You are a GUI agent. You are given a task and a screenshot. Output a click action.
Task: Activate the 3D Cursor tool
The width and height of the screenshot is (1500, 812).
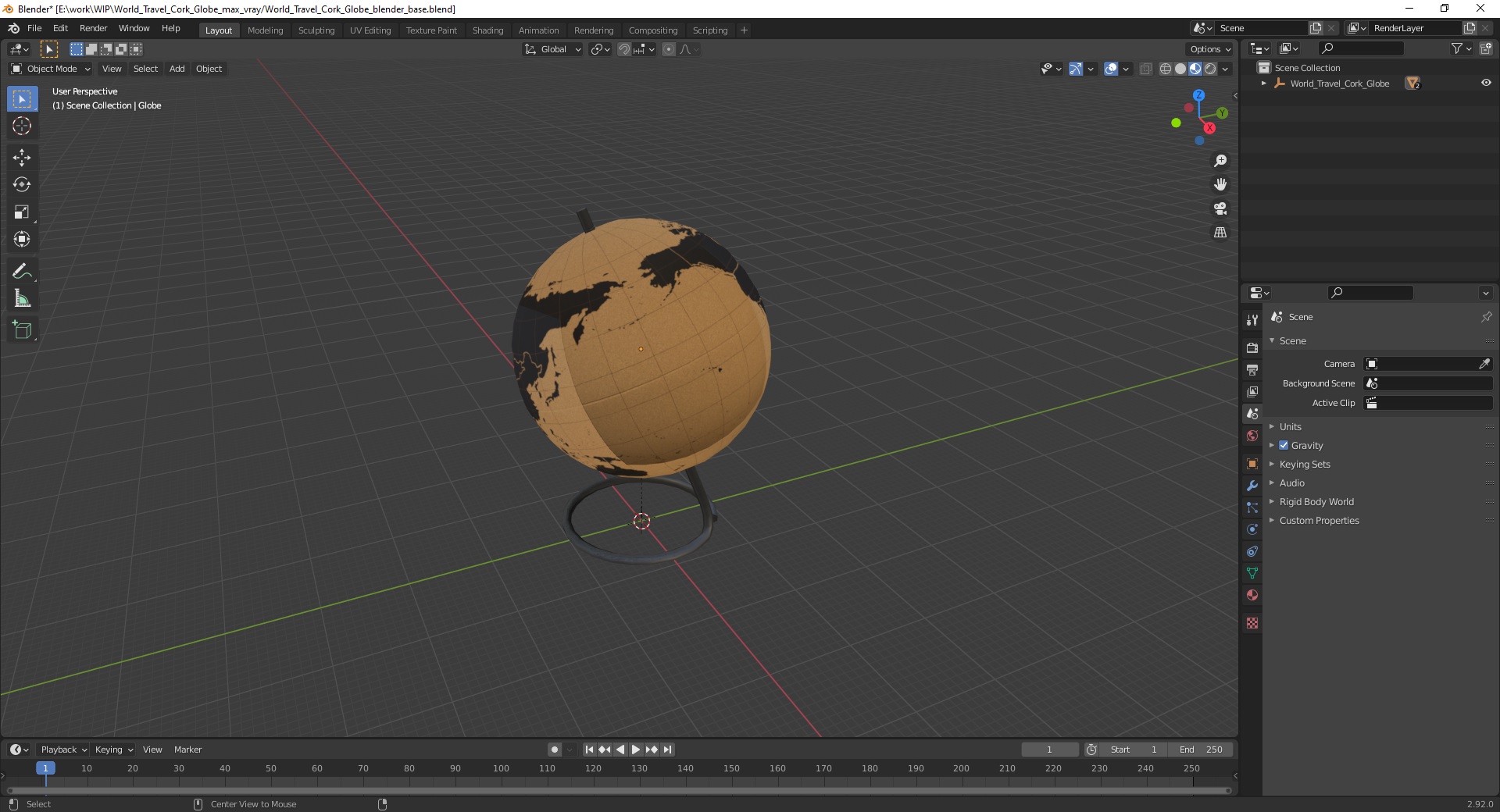[22, 126]
